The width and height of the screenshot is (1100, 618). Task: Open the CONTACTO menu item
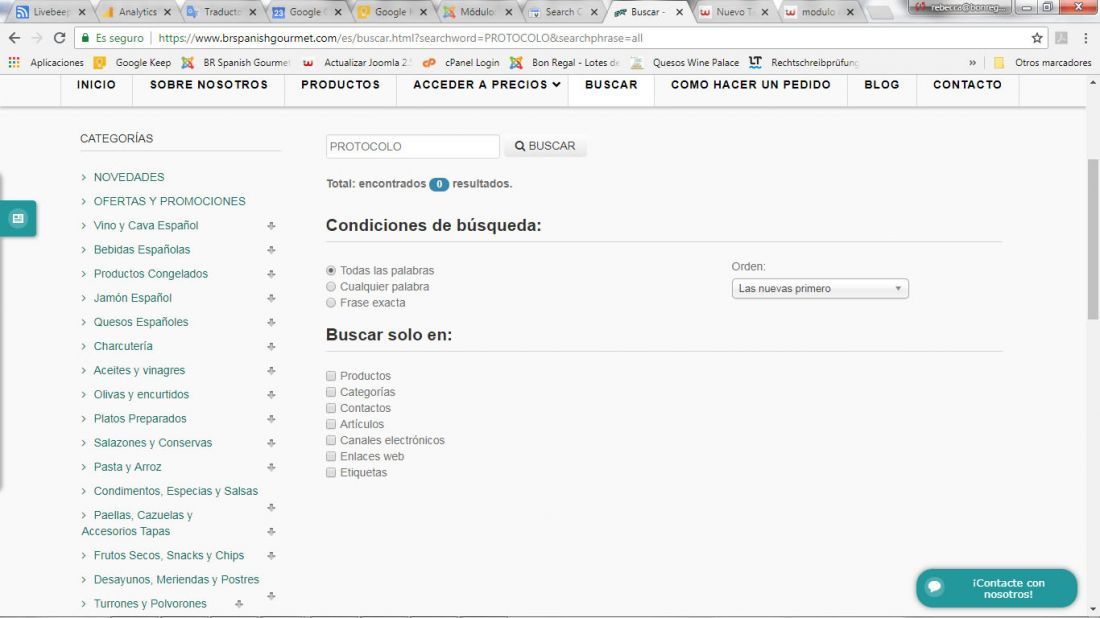967,85
